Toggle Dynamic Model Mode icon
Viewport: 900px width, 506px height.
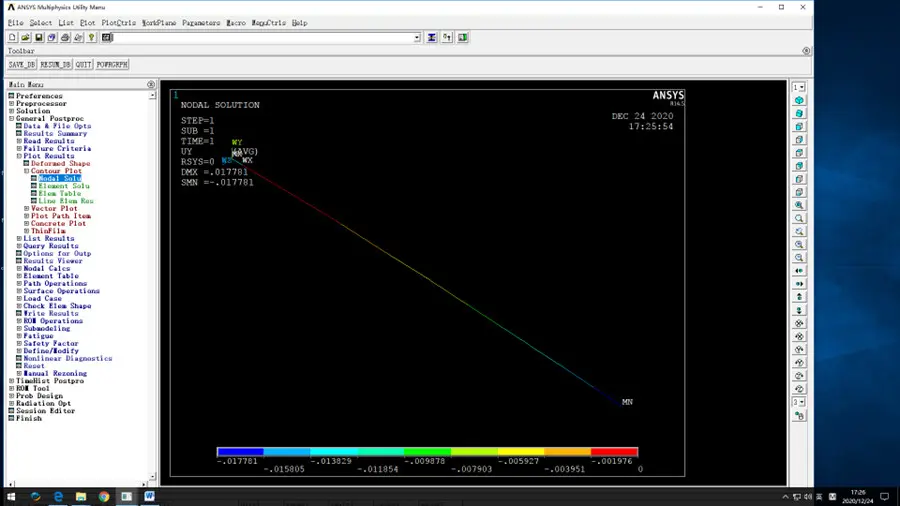[799, 416]
